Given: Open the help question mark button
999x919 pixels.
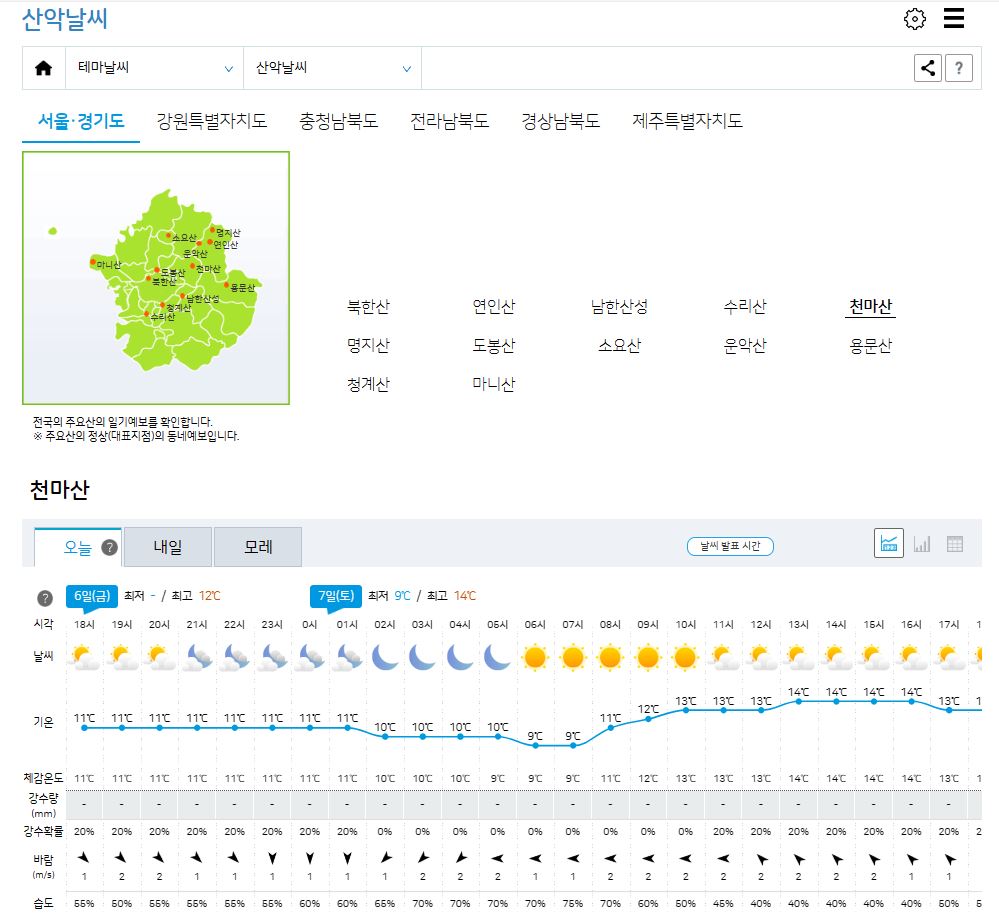Looking at the screenshot, I should [x=959, y=68].
